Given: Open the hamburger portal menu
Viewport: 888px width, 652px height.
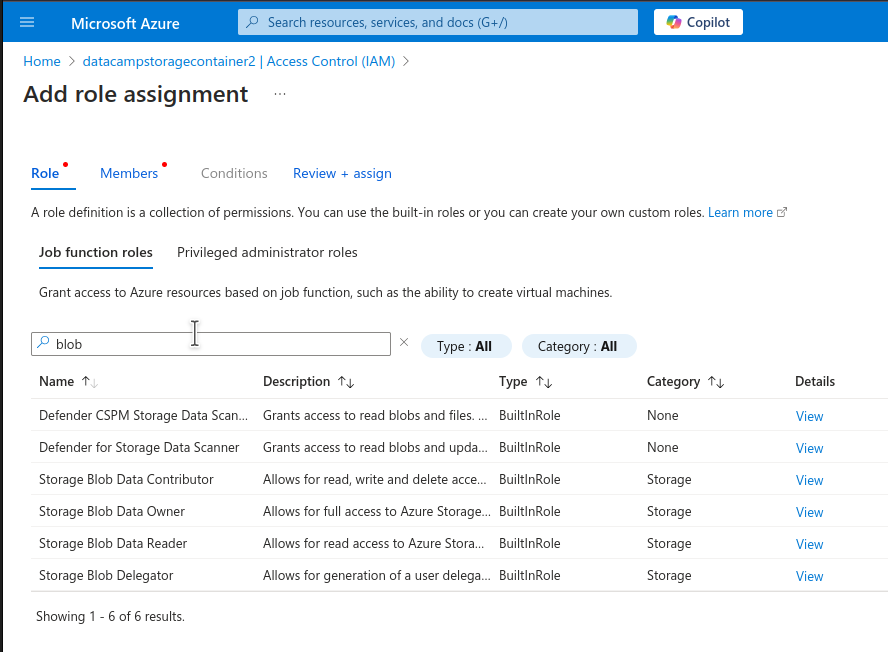Looking at the screenshot, I should (27, 22).
